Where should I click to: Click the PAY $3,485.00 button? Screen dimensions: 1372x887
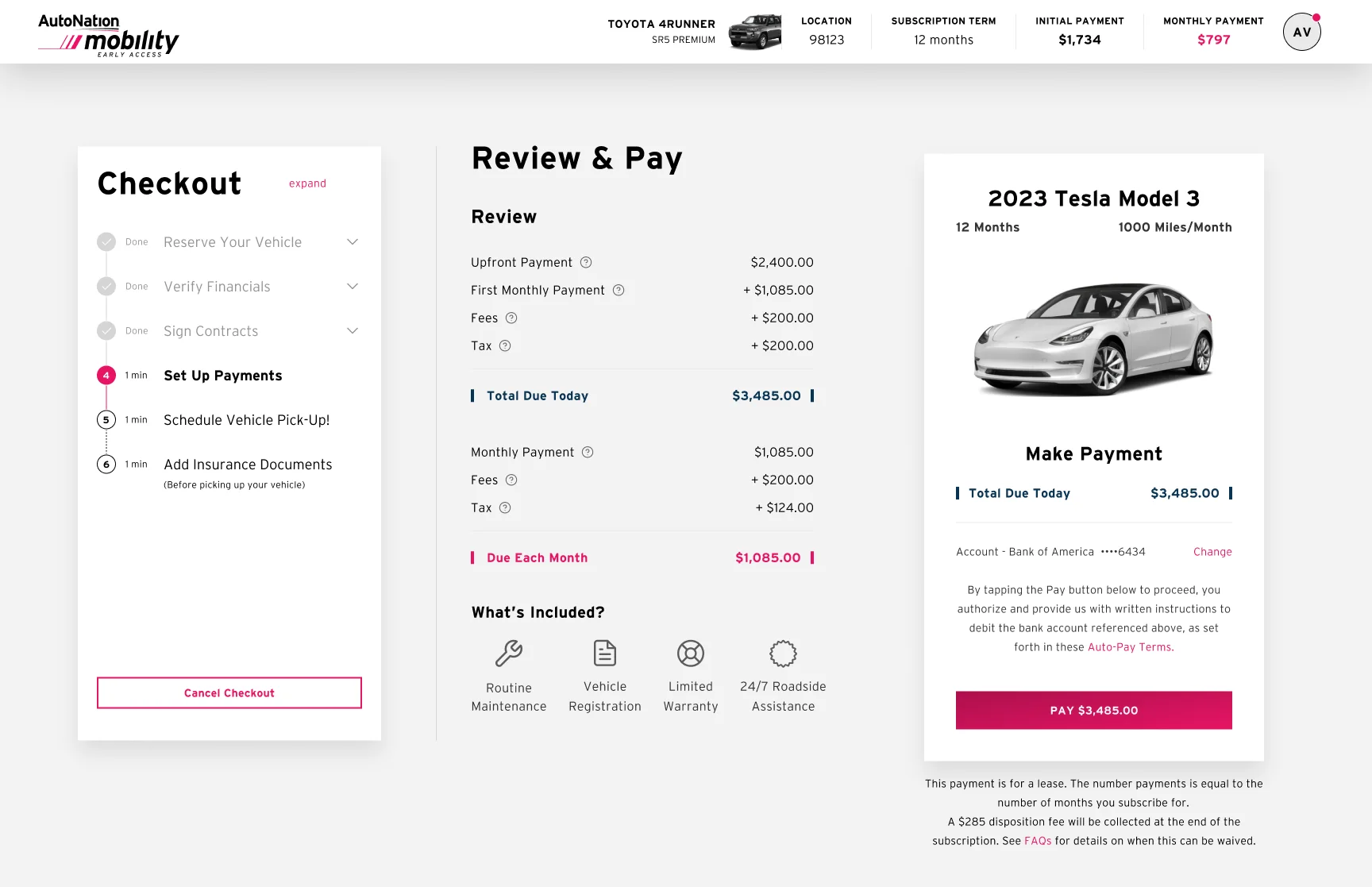1094,711
